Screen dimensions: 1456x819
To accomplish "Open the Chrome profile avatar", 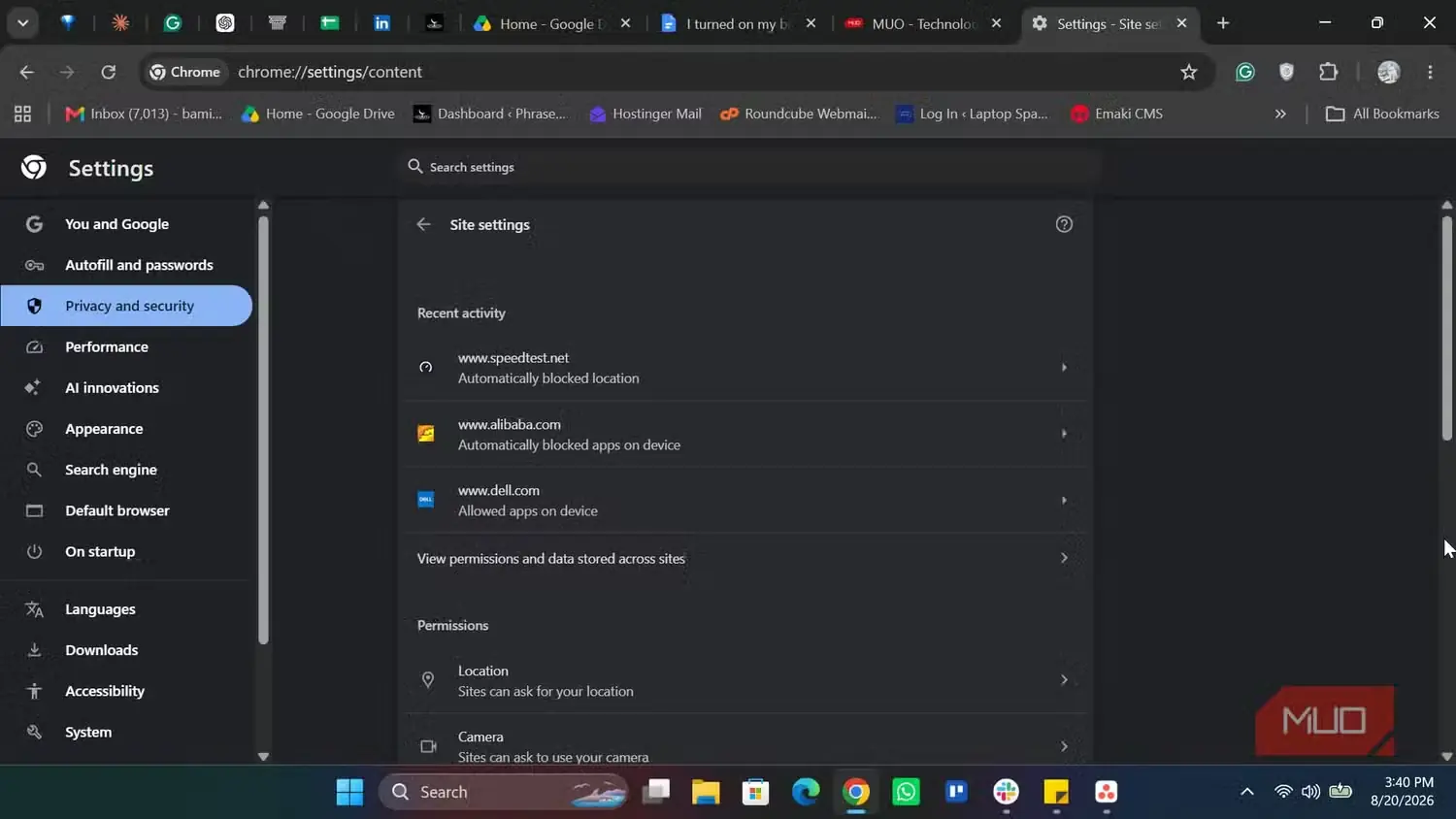I will click(x=1388, y=72).
